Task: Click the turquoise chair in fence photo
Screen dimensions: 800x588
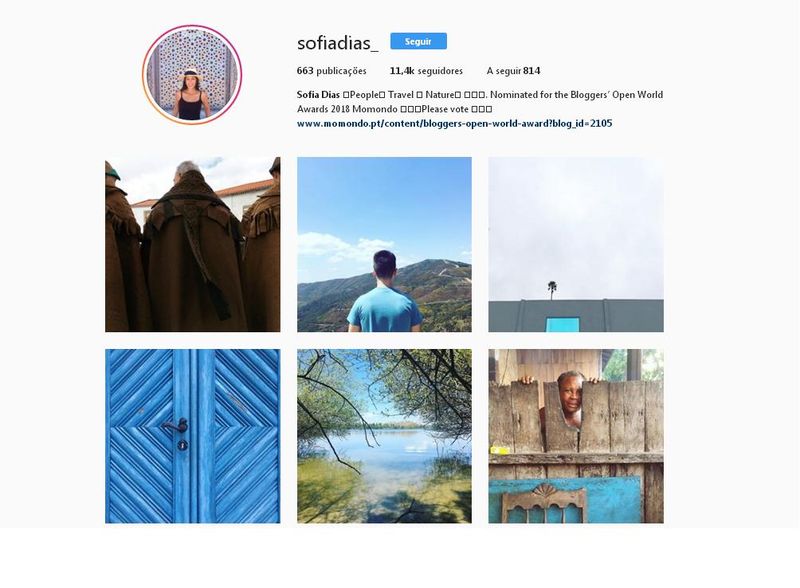Action: pos(544,504)
